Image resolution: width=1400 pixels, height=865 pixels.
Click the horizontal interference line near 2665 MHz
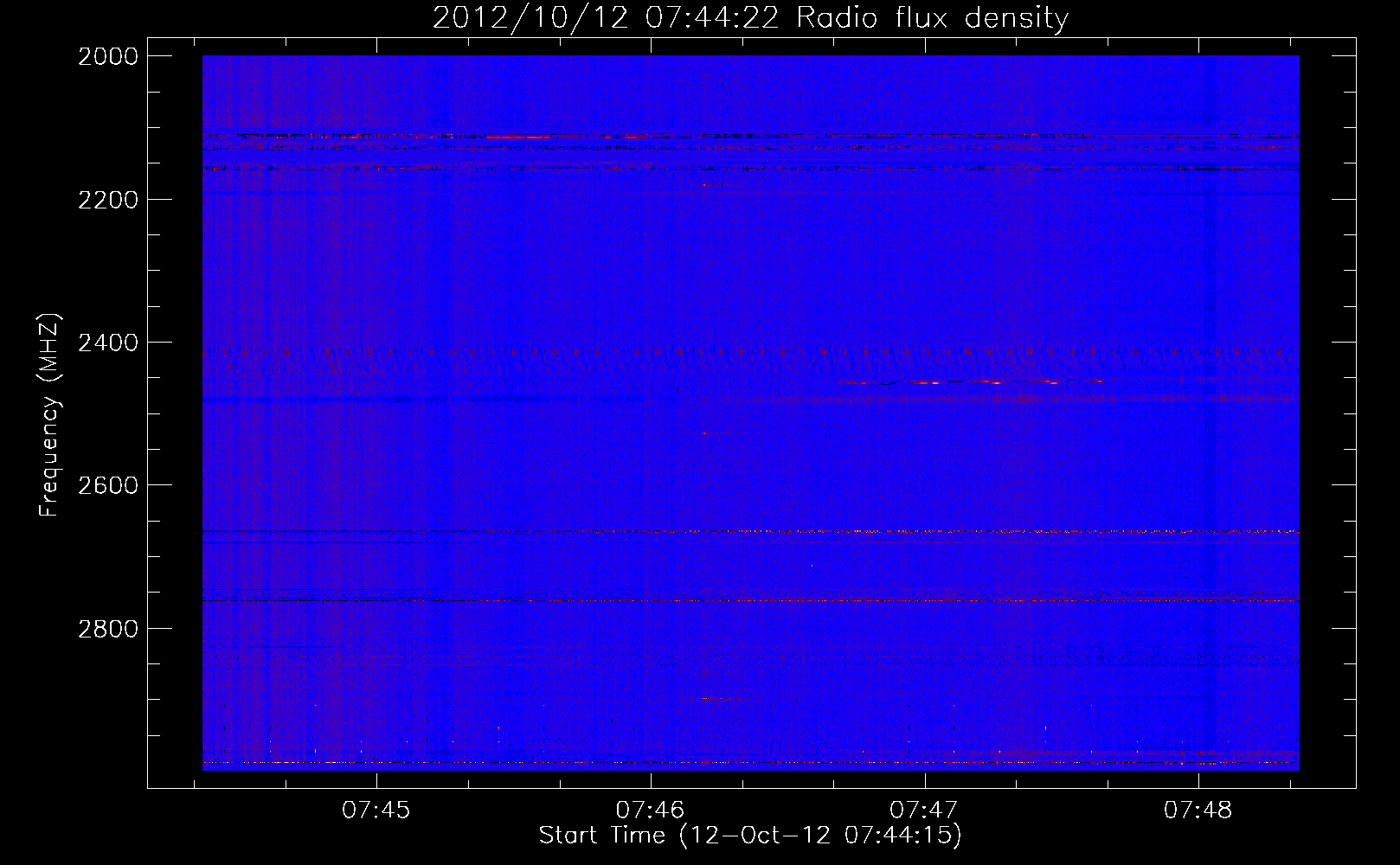point(751,531)
